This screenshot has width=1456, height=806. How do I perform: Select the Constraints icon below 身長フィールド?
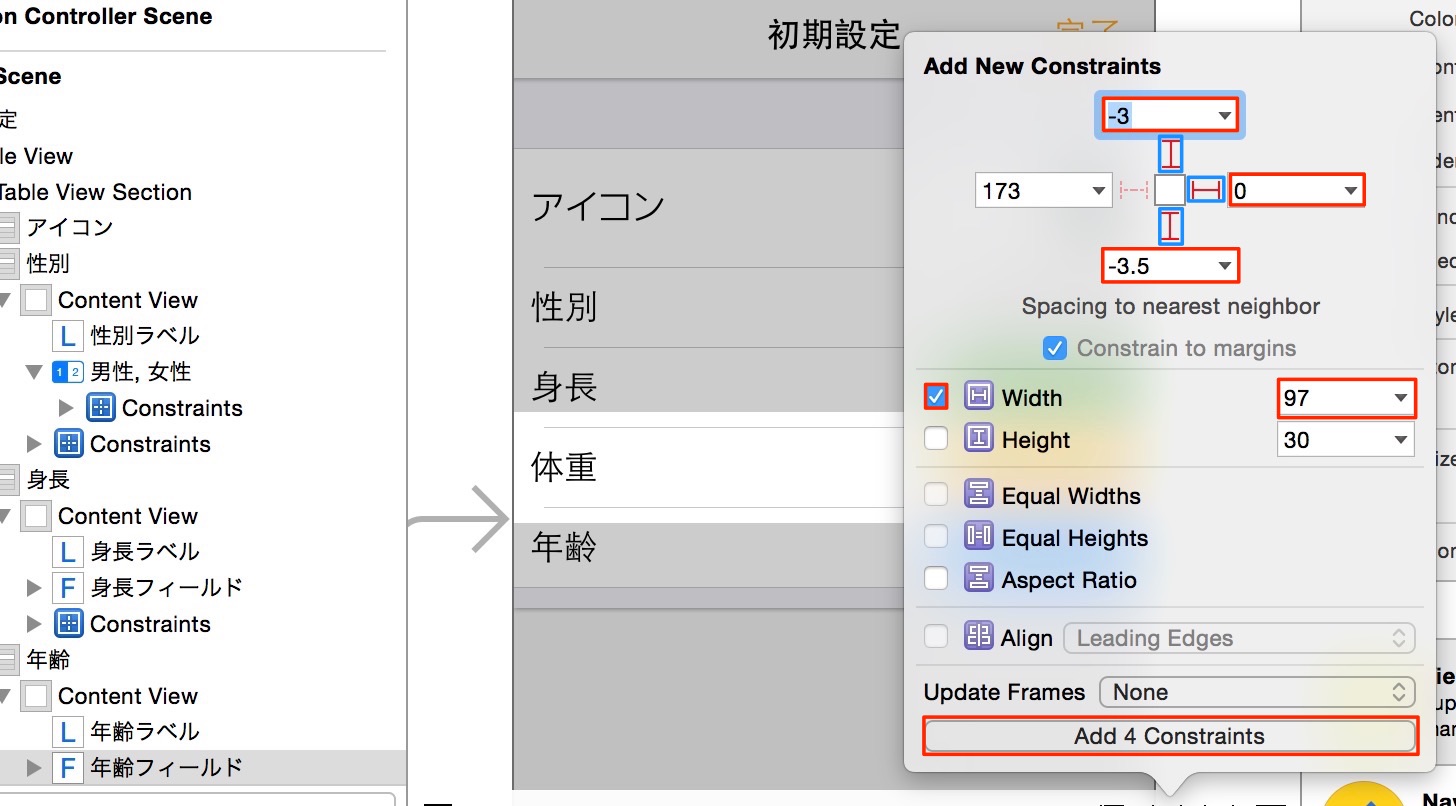[x=68, y=624]
